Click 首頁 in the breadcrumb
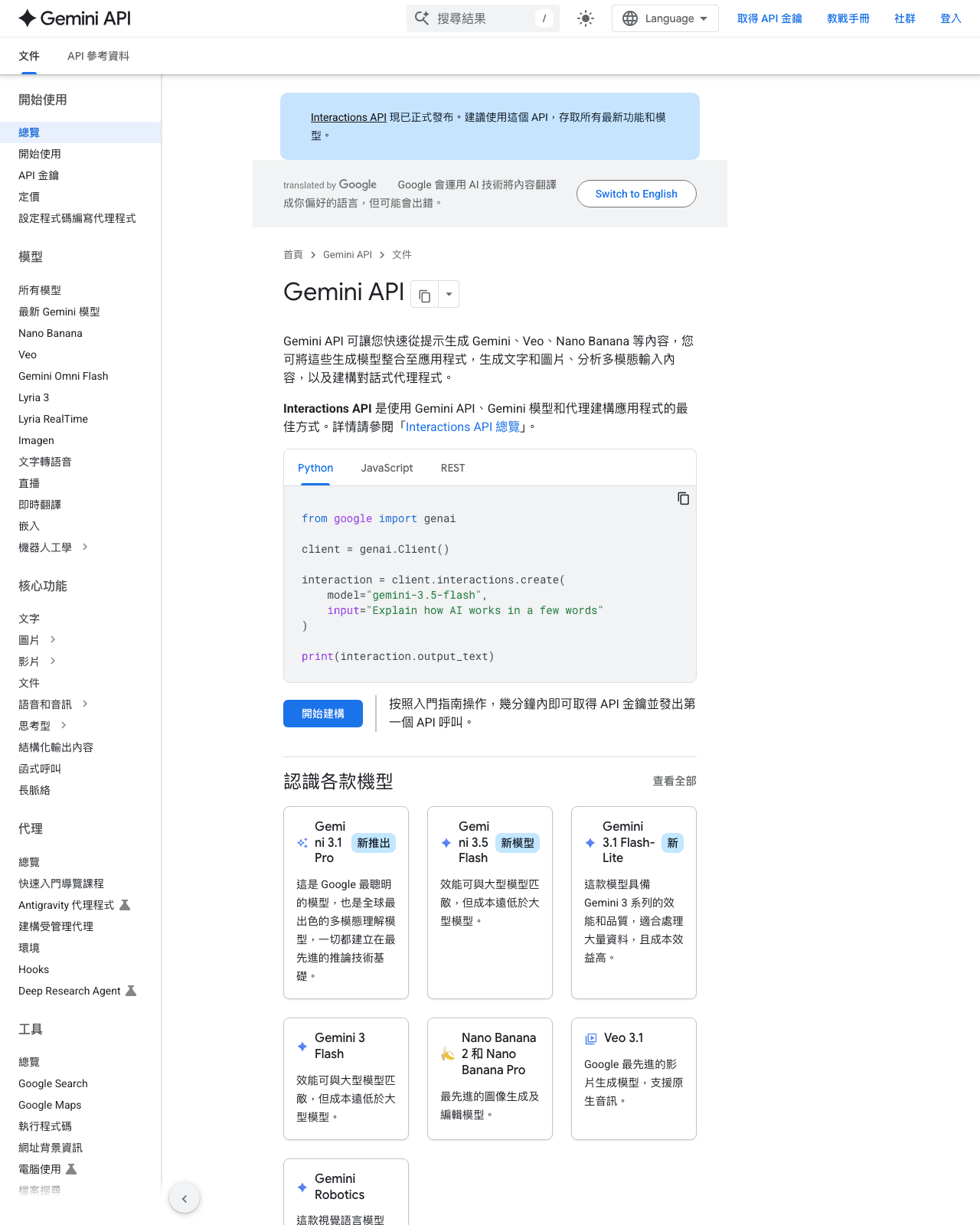Viewport: 980px width, 1225px height. pos(293,255)
